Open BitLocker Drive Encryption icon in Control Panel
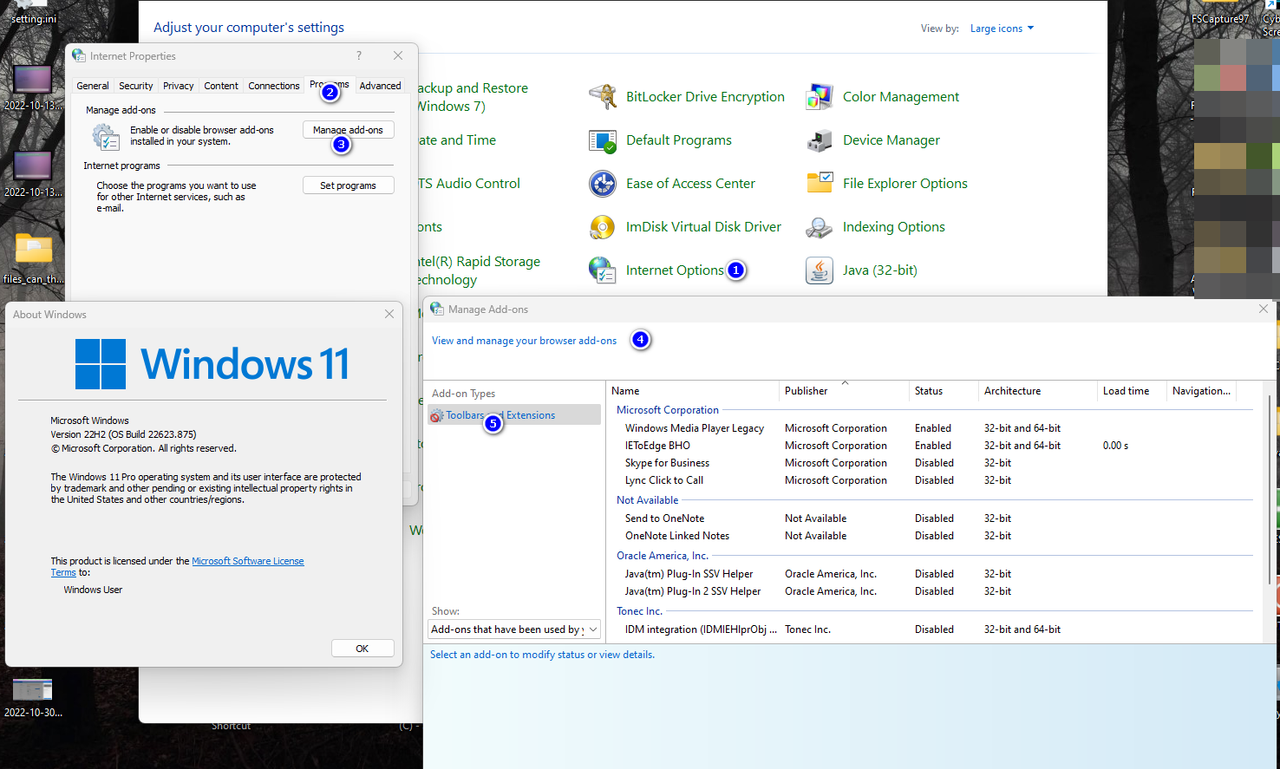 (x=603, y=97)
